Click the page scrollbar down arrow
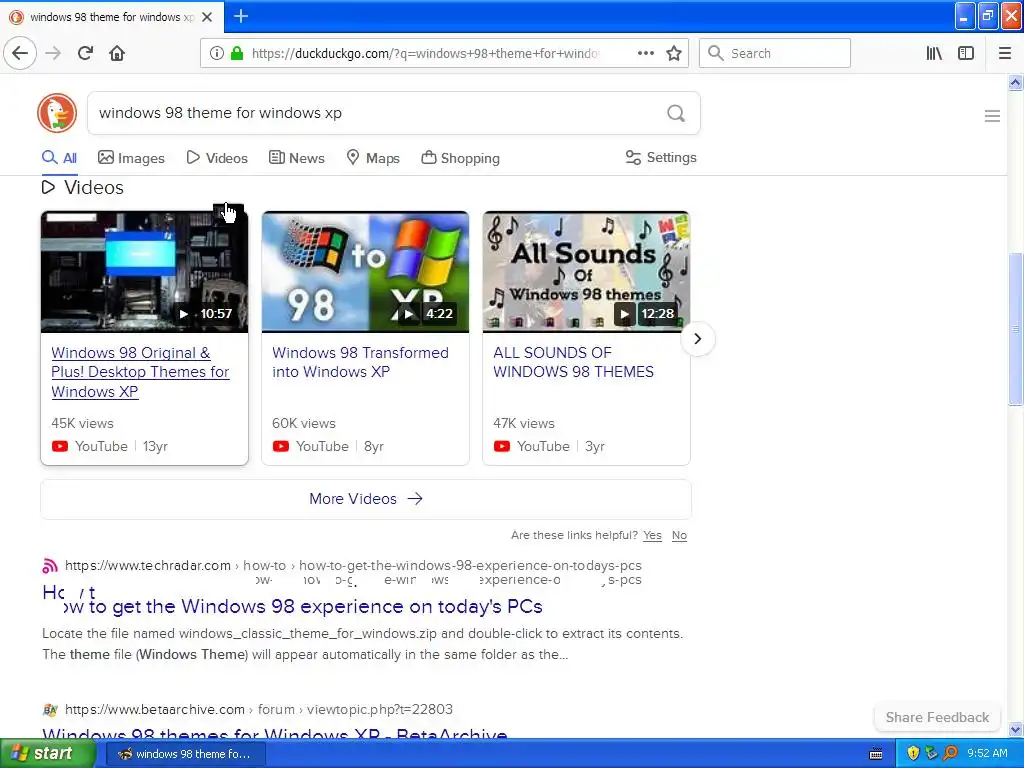Screen dimensions: 1024x768 [x=1015, y=729]
